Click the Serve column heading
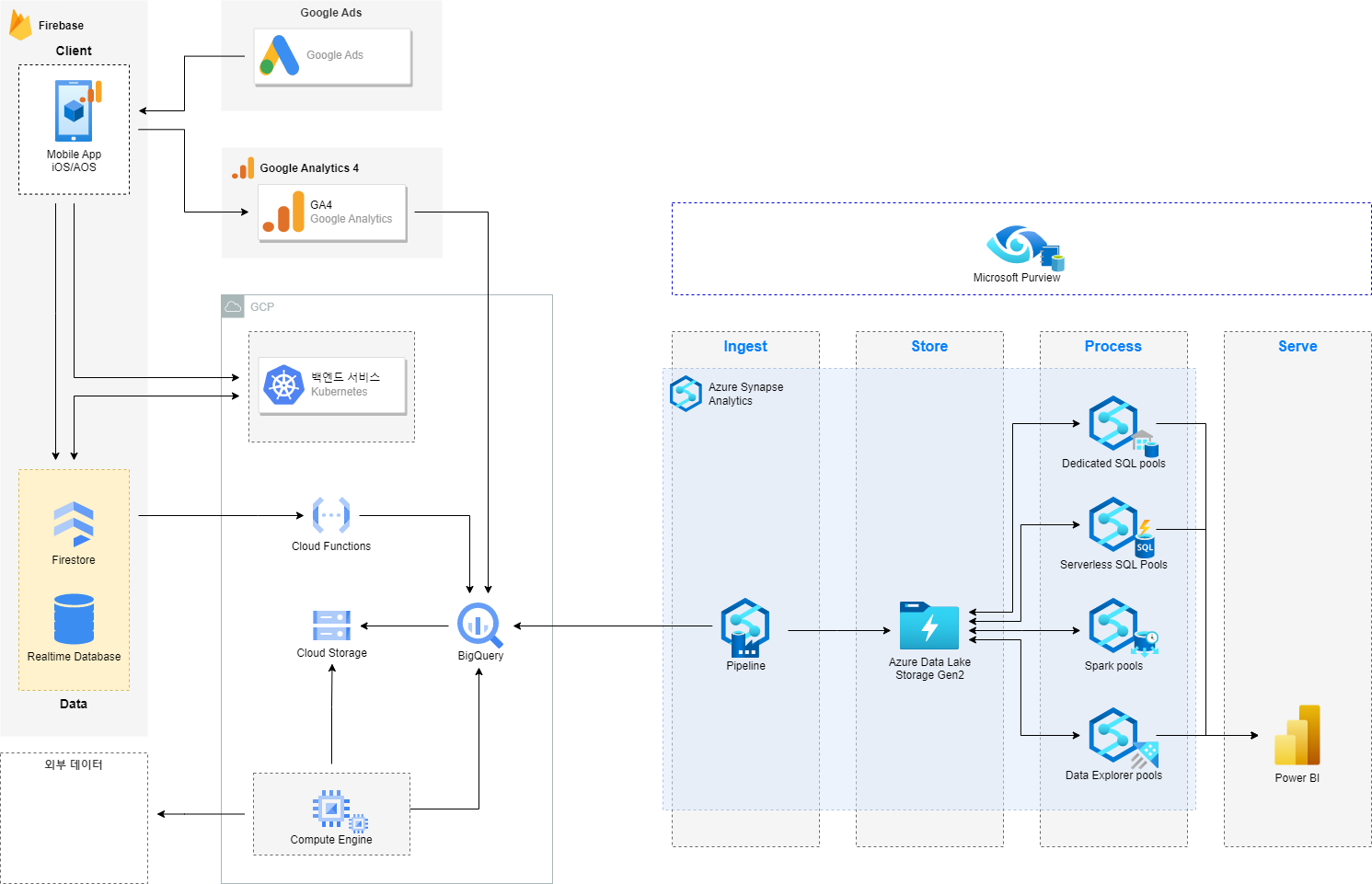Screen dimensions: 1372x884 point(1297,347)
